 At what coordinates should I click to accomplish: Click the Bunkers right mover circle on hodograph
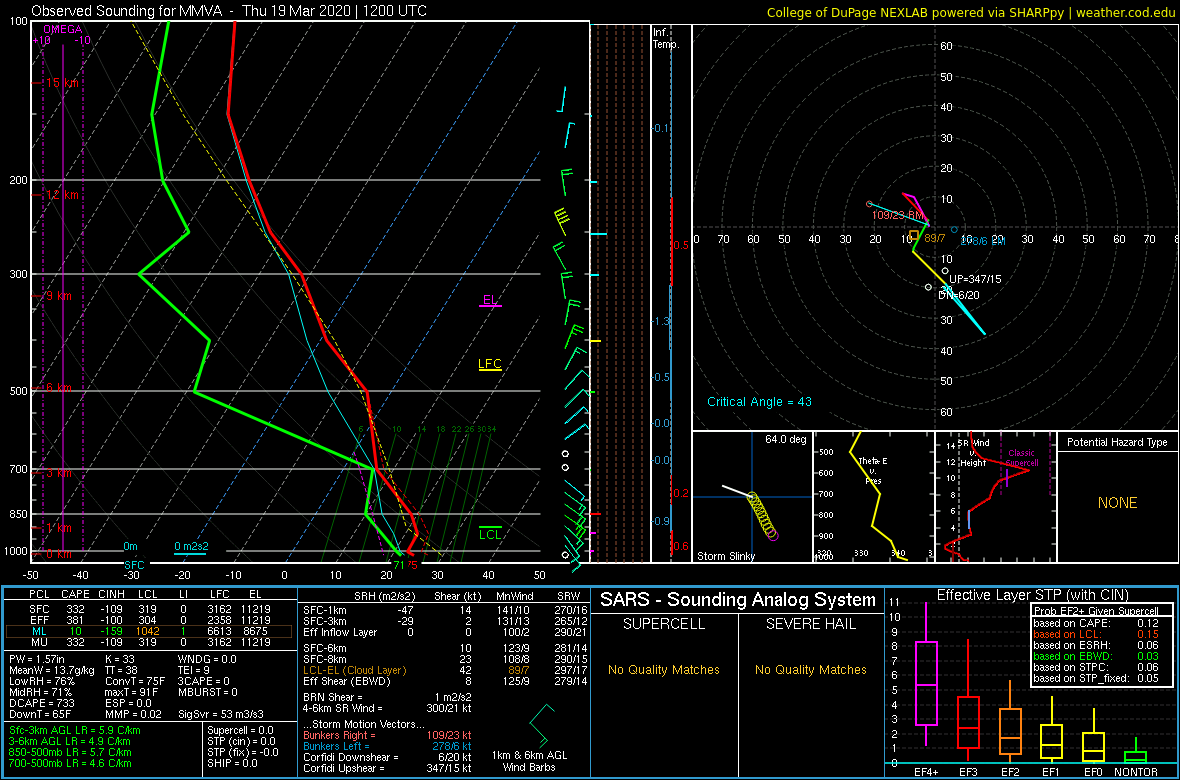[x=869, y=204]
